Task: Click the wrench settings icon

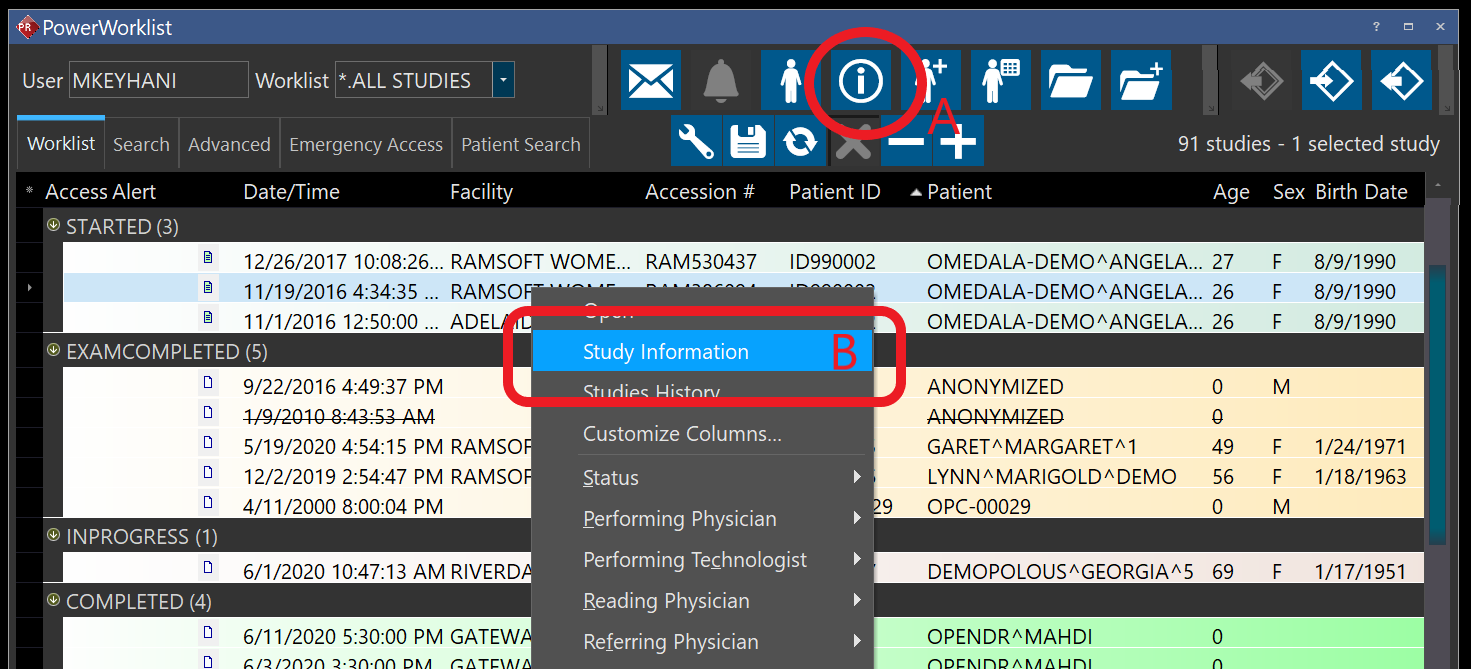Action: click(x=696, y=142)
